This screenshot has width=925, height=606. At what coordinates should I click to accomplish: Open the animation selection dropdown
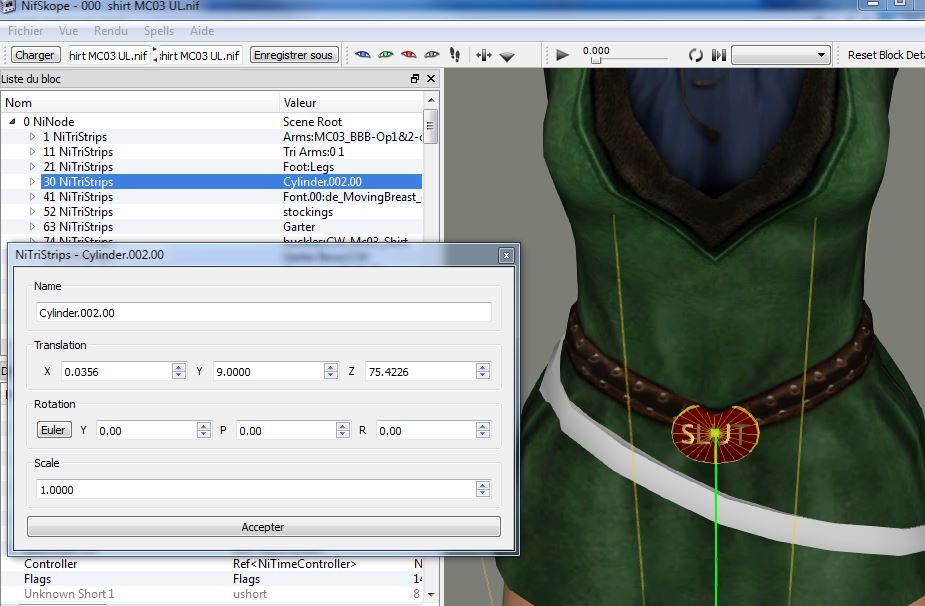[781, 55]
